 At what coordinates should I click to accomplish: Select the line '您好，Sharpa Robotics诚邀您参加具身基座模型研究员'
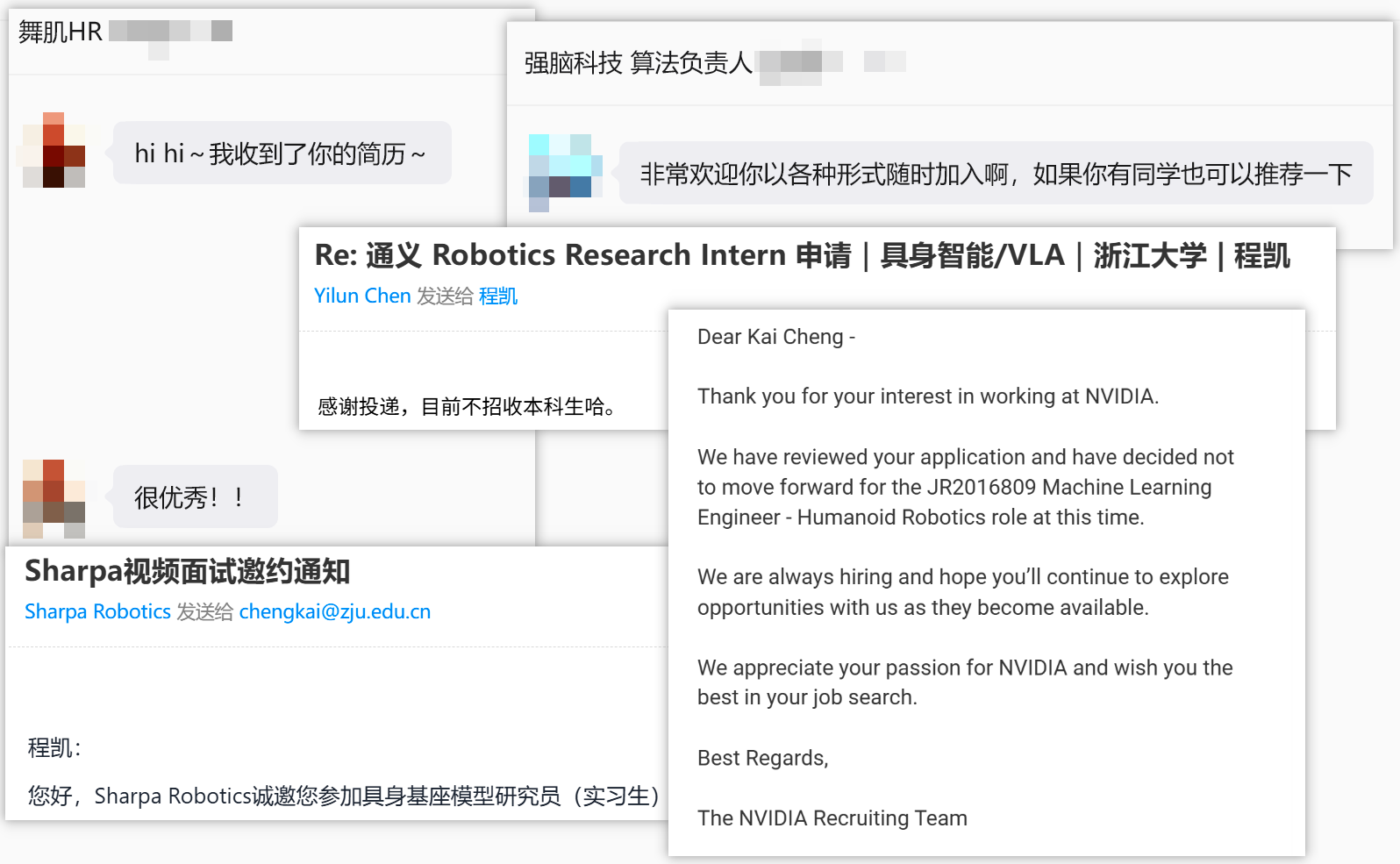(x=344, y=796)
